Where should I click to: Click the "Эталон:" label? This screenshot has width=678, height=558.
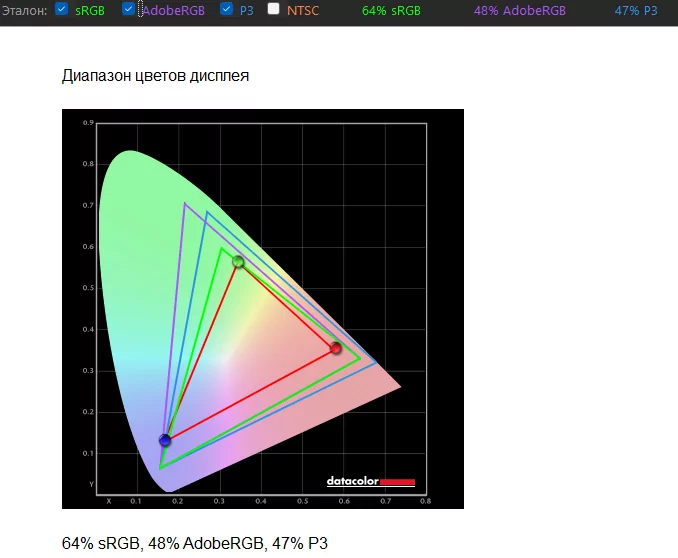coord(24,11)
